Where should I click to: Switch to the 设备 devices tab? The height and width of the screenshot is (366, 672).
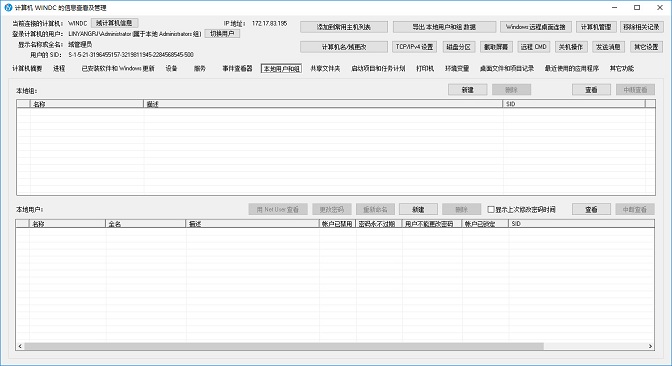[x=171, y=69]
